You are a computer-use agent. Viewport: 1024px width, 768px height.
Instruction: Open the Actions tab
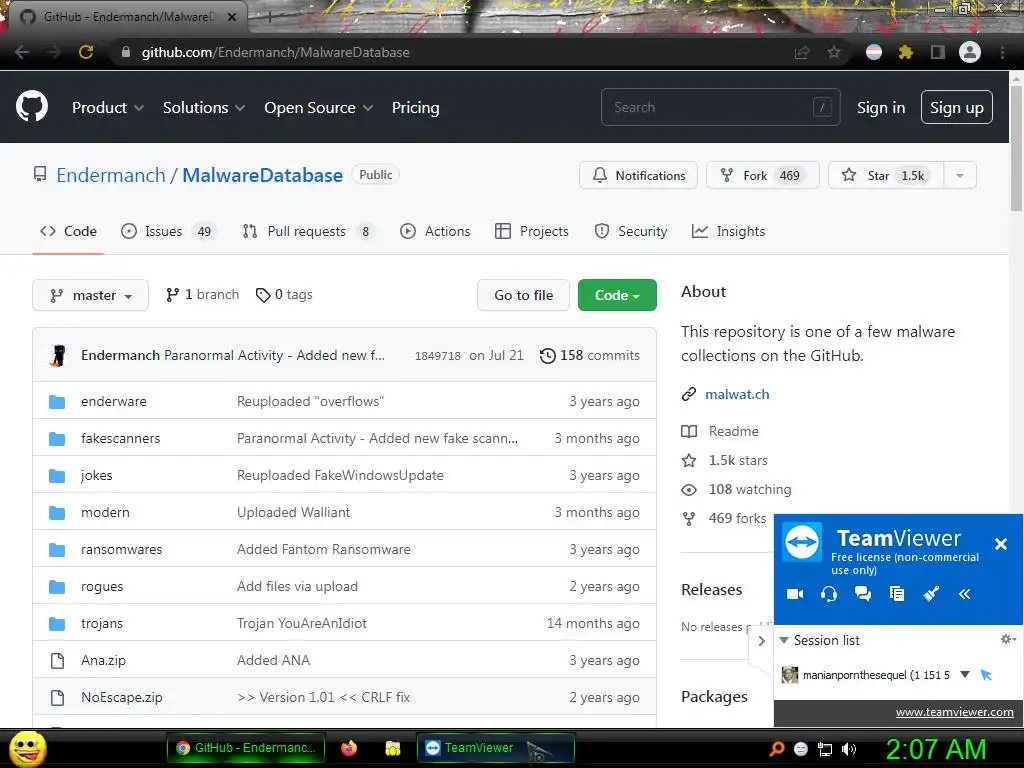[435, 231]
